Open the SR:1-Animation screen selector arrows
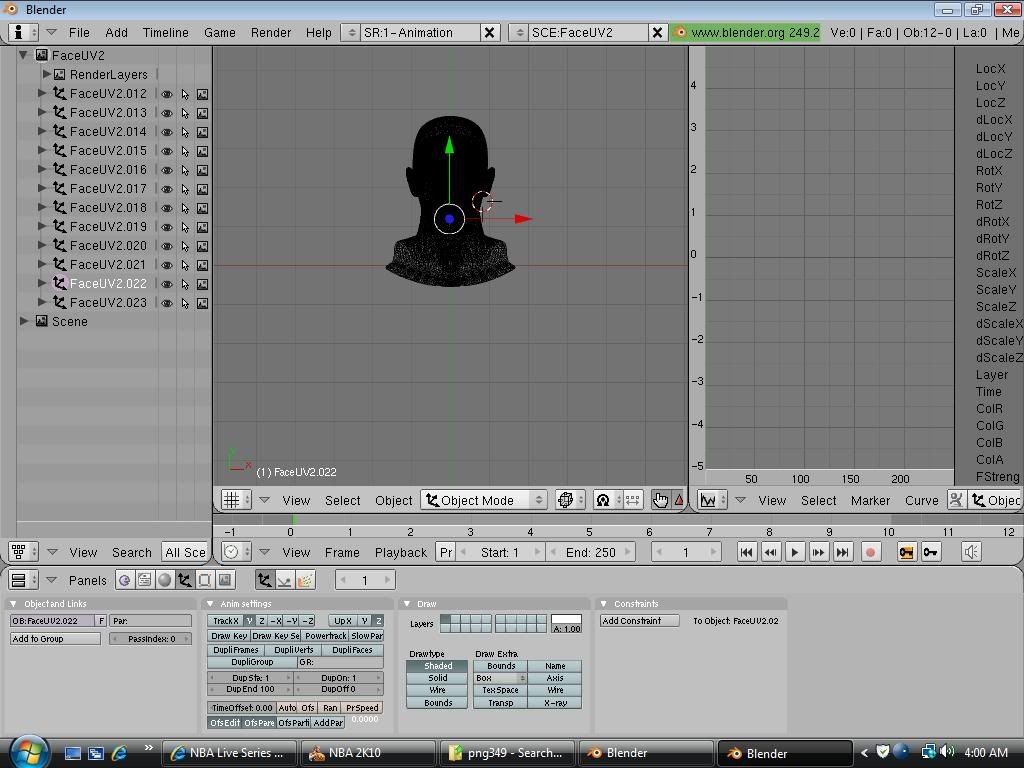 [351, 33]
